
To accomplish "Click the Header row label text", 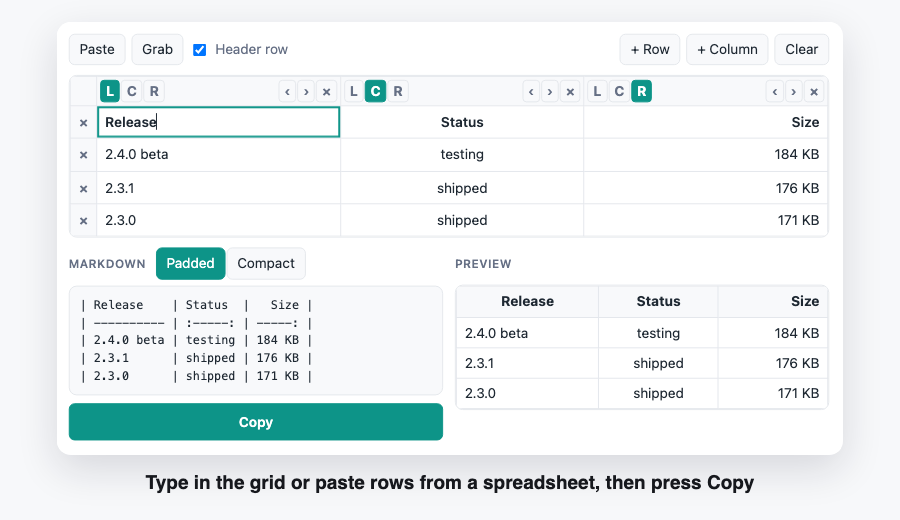I will click(x=251, y=49).
